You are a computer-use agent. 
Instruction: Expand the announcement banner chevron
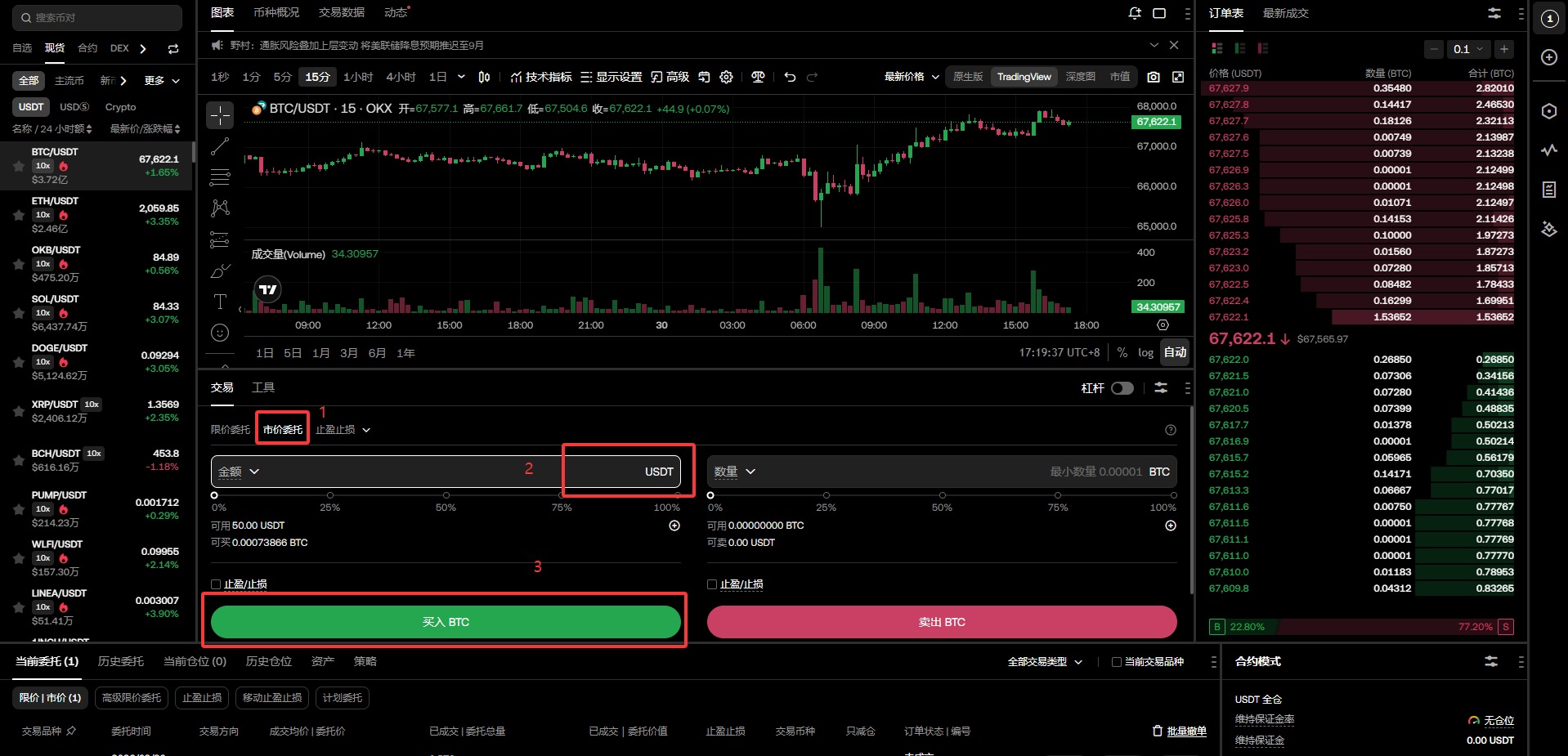point(1154,45)
